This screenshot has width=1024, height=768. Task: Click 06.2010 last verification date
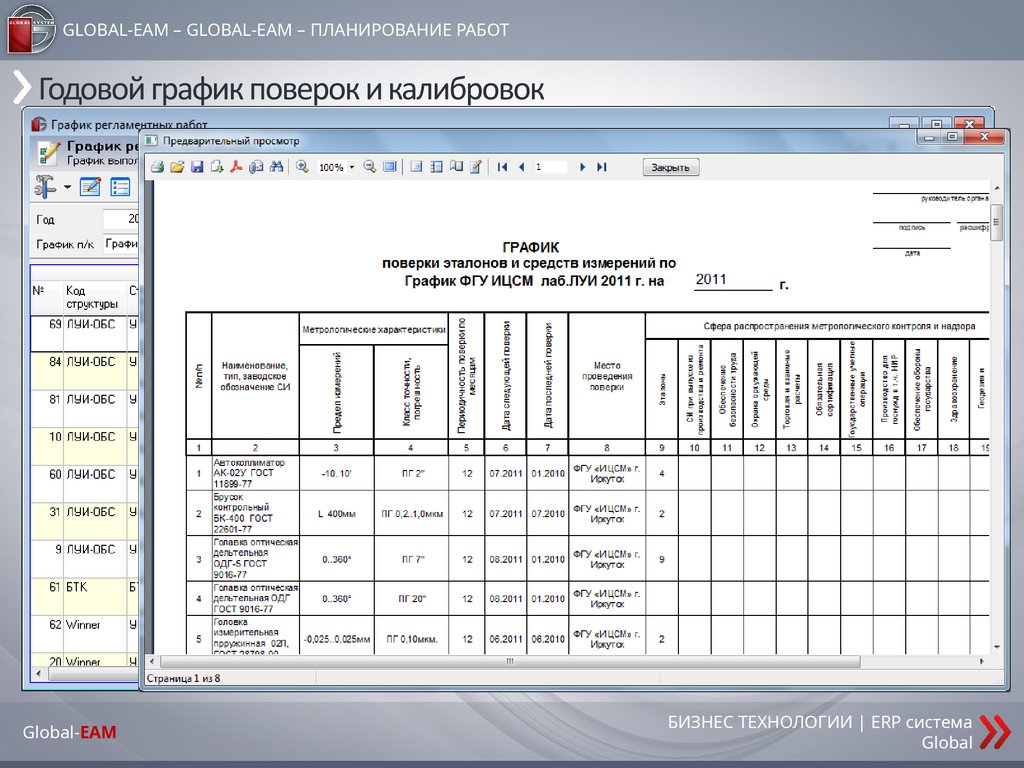[547, 639]
